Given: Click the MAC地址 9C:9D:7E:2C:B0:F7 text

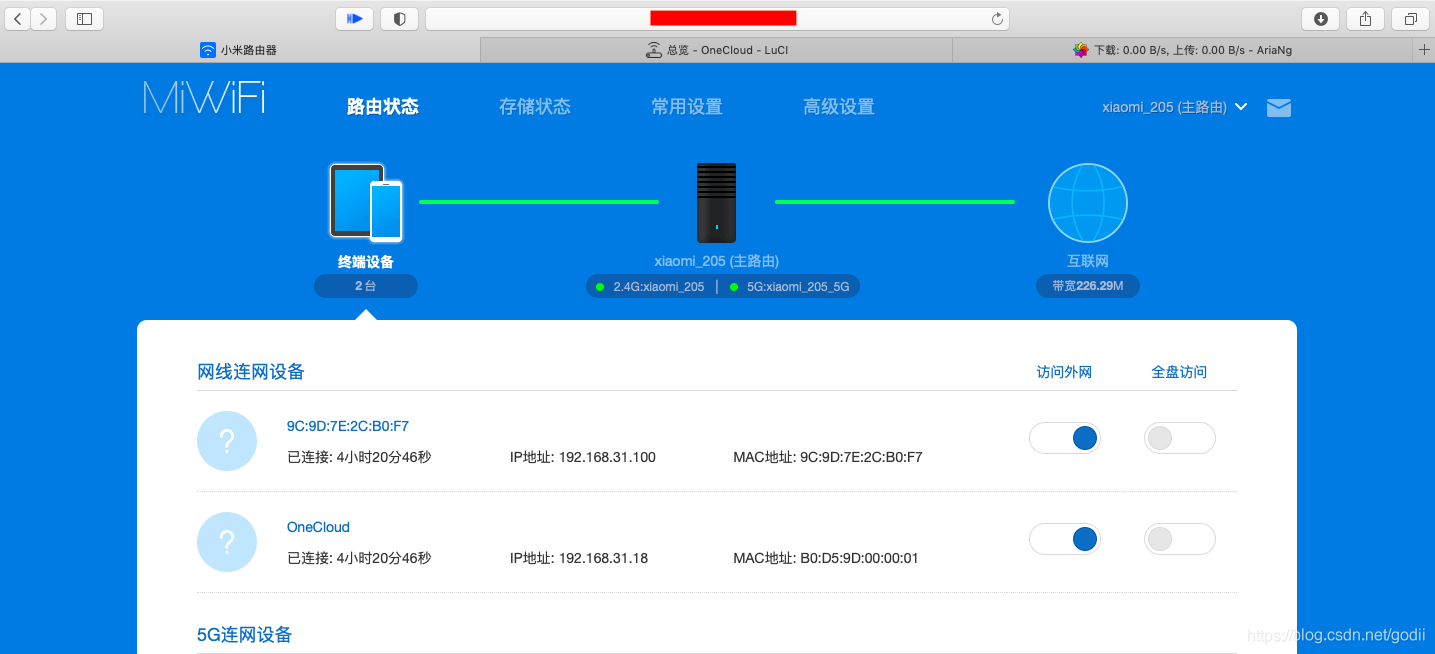Looking at the screenshot, I should (828, 458).
